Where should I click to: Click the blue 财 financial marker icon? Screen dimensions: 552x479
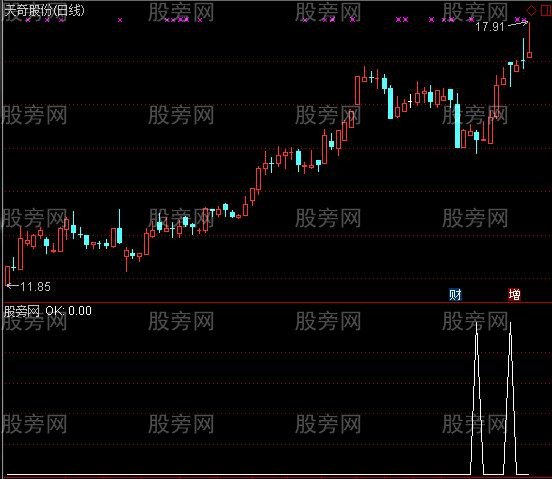(x=455, y=294)
